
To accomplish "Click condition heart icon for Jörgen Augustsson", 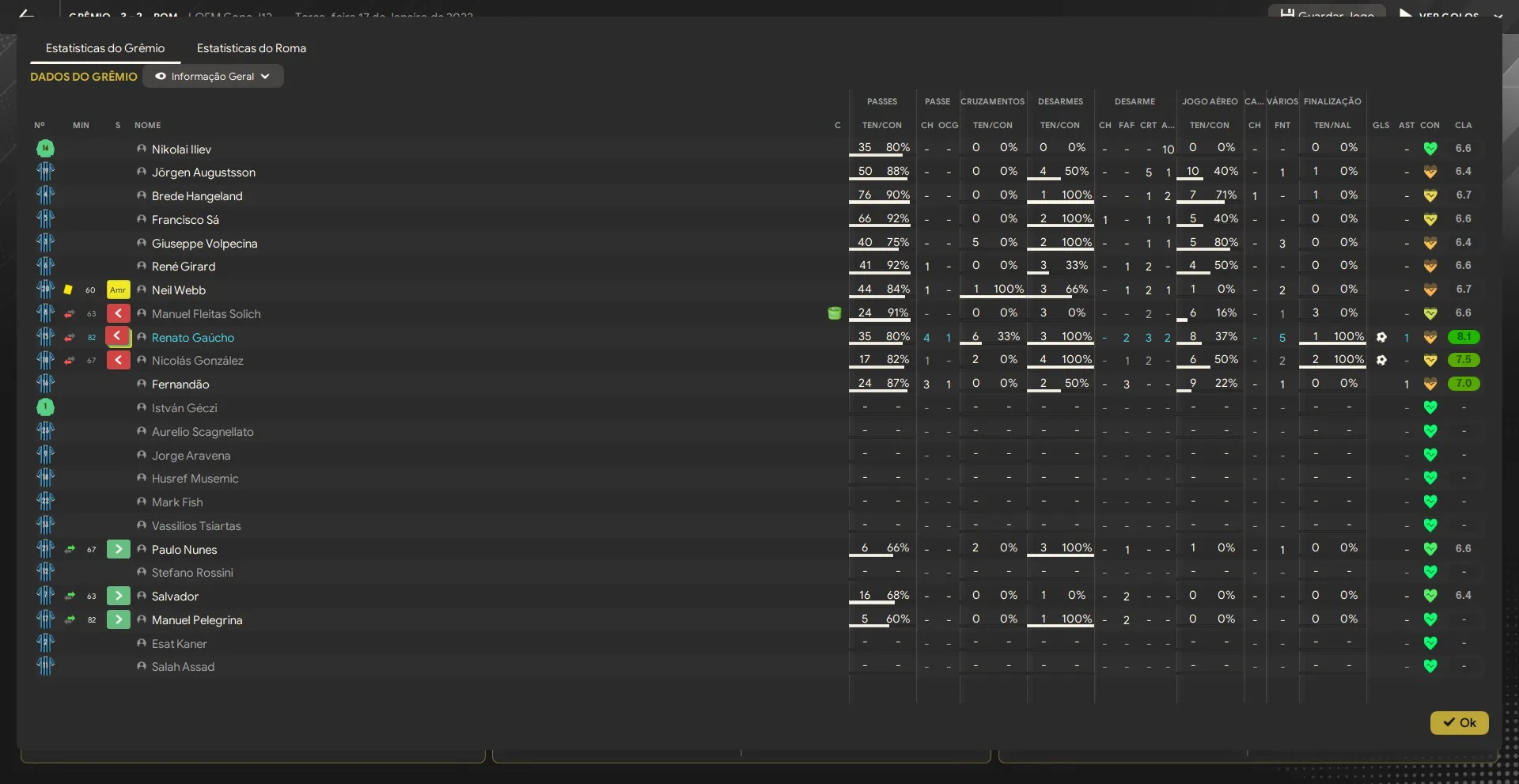I will click(1430, 172).
